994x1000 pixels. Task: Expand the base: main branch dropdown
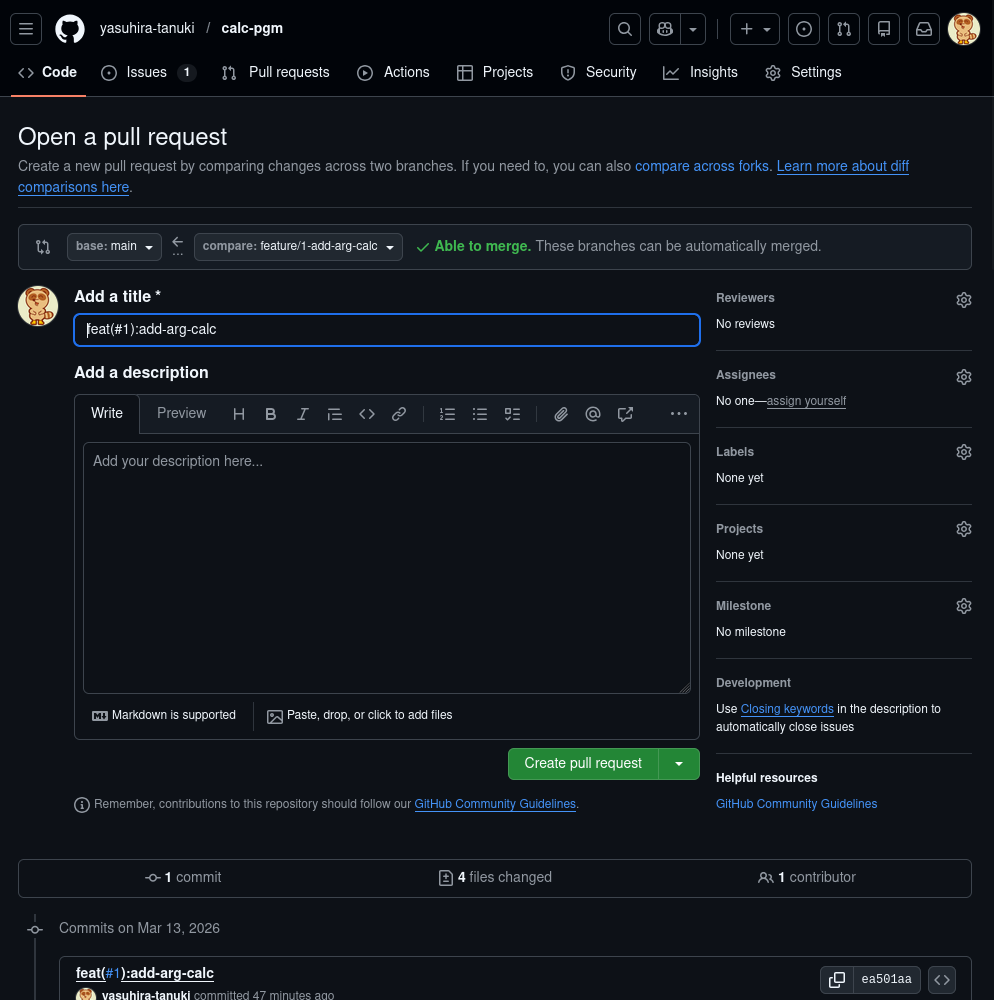pos(114,247)
